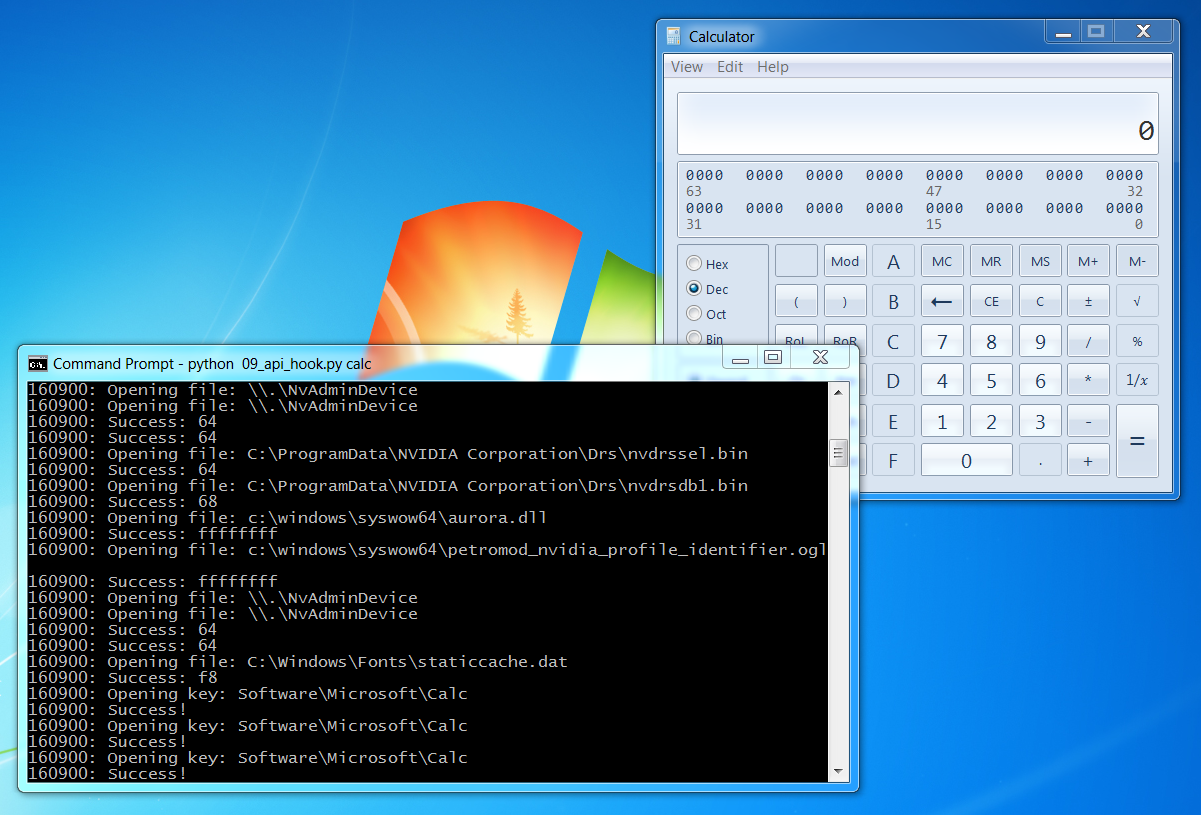Click the line containing staticcache.dat
The height and width of the screenshot is (815, 1201).
tap(298, 662)
